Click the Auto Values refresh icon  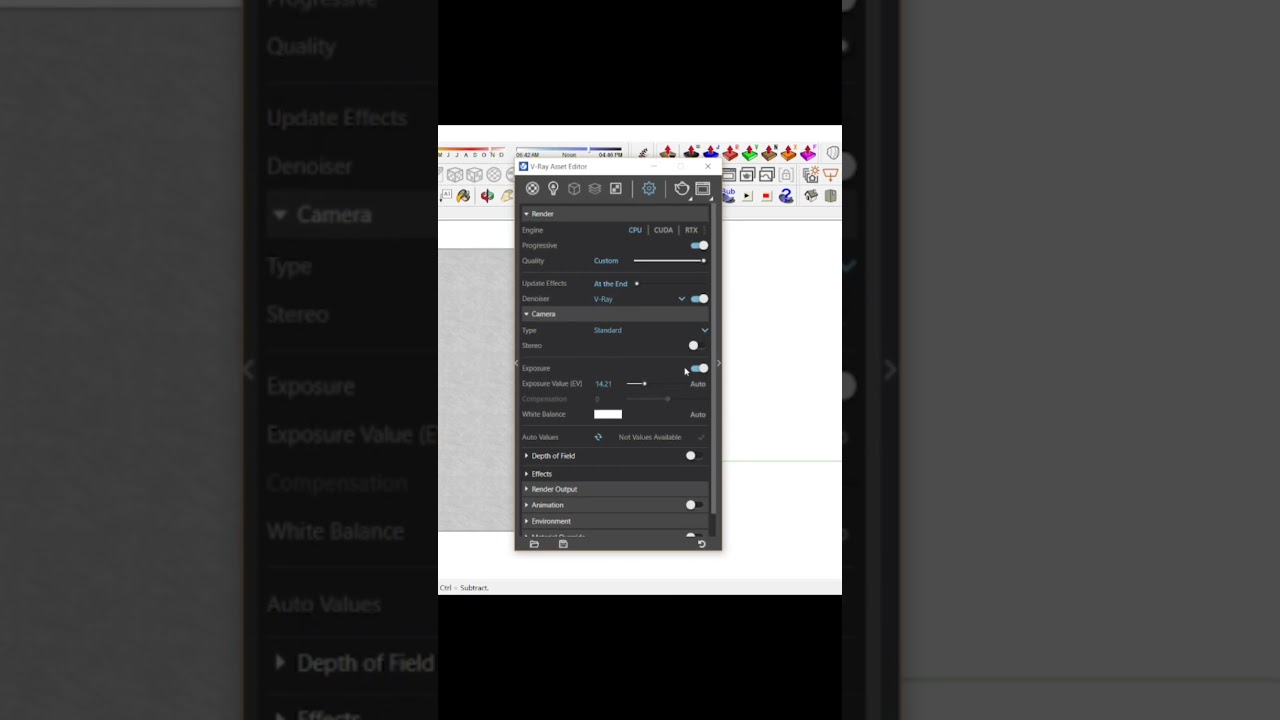598,437
